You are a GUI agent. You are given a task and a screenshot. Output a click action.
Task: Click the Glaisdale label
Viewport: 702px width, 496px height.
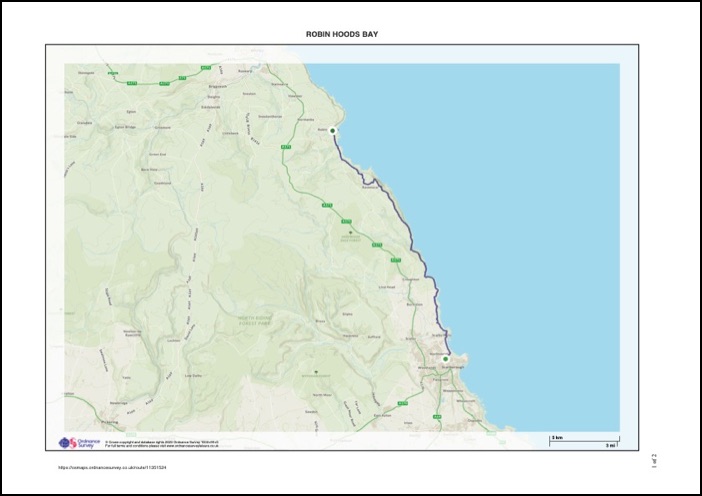(x=84, y=123)
